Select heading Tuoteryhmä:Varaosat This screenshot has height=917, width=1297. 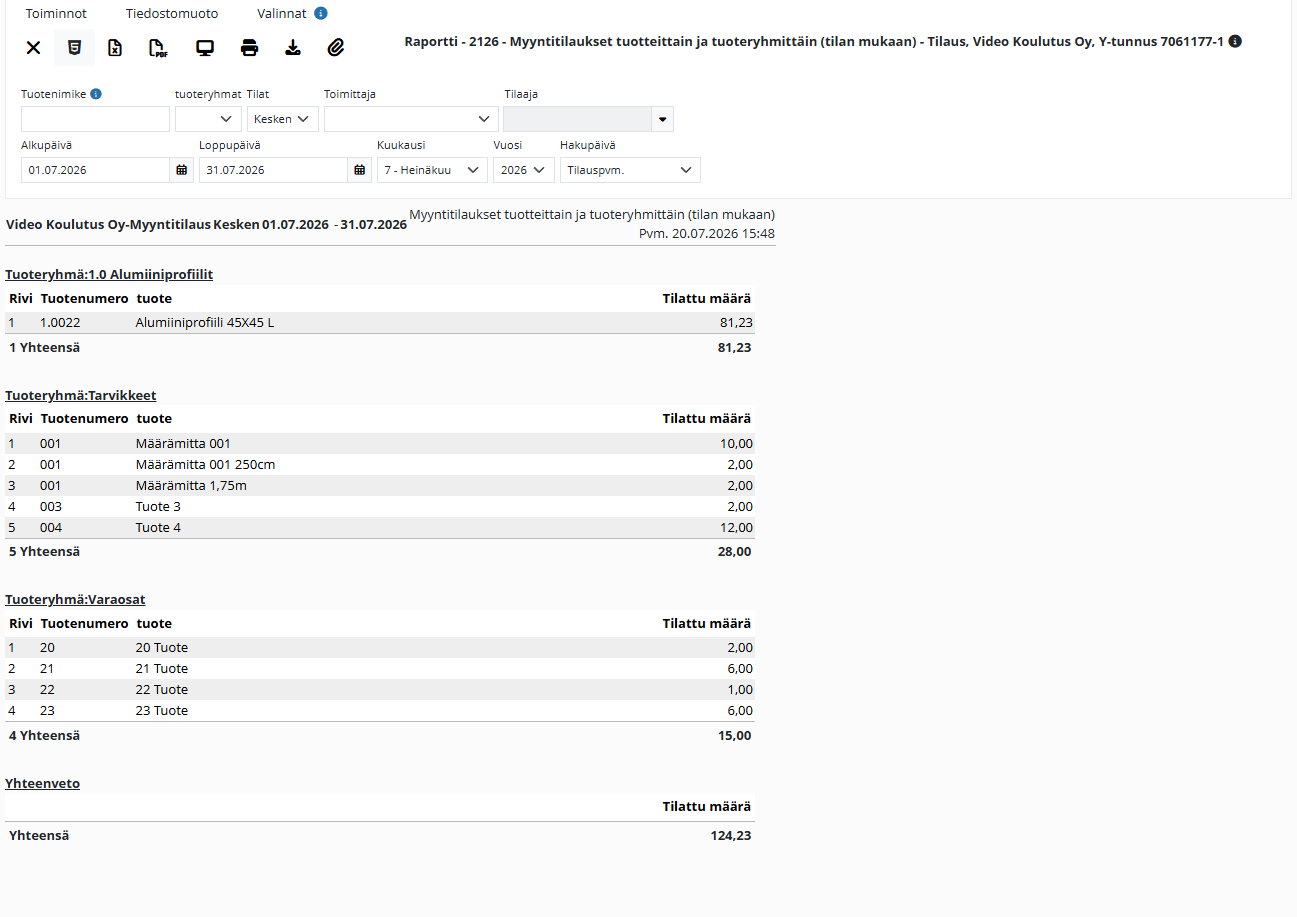pos(75,599)
